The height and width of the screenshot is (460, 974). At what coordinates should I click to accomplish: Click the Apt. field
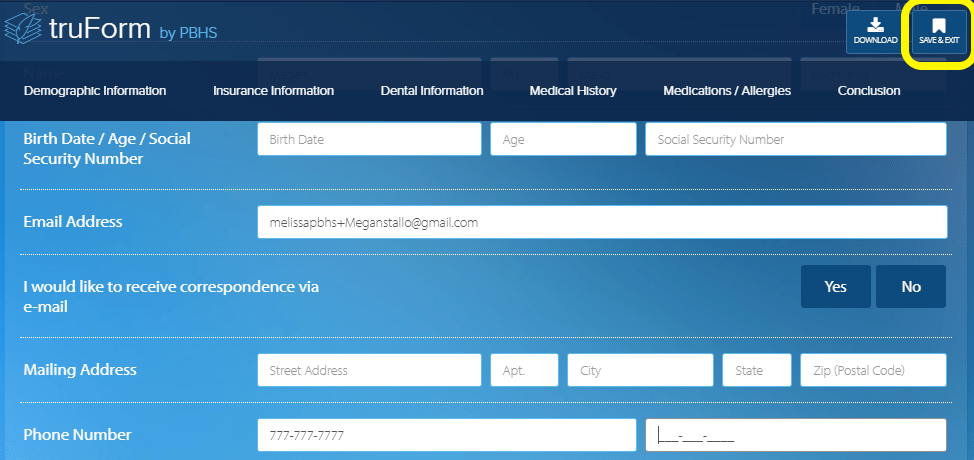coord(524,370)
